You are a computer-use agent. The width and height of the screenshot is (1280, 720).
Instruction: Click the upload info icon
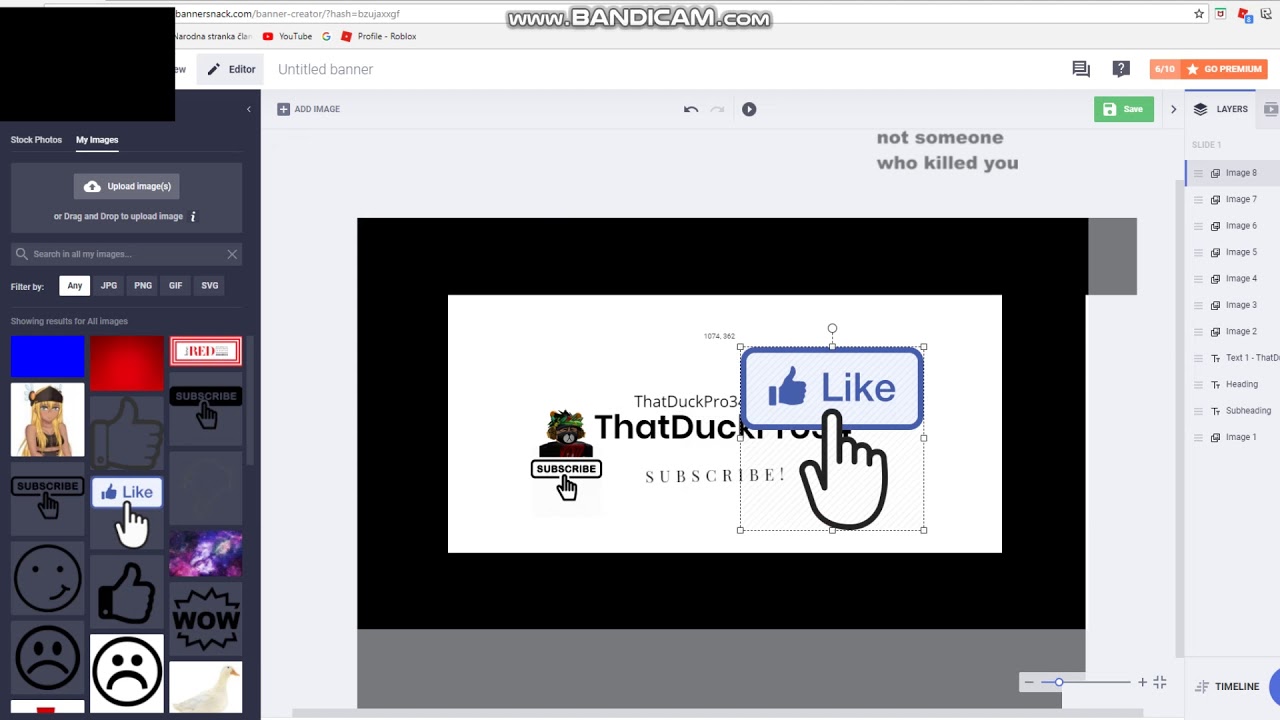point(193,216)
